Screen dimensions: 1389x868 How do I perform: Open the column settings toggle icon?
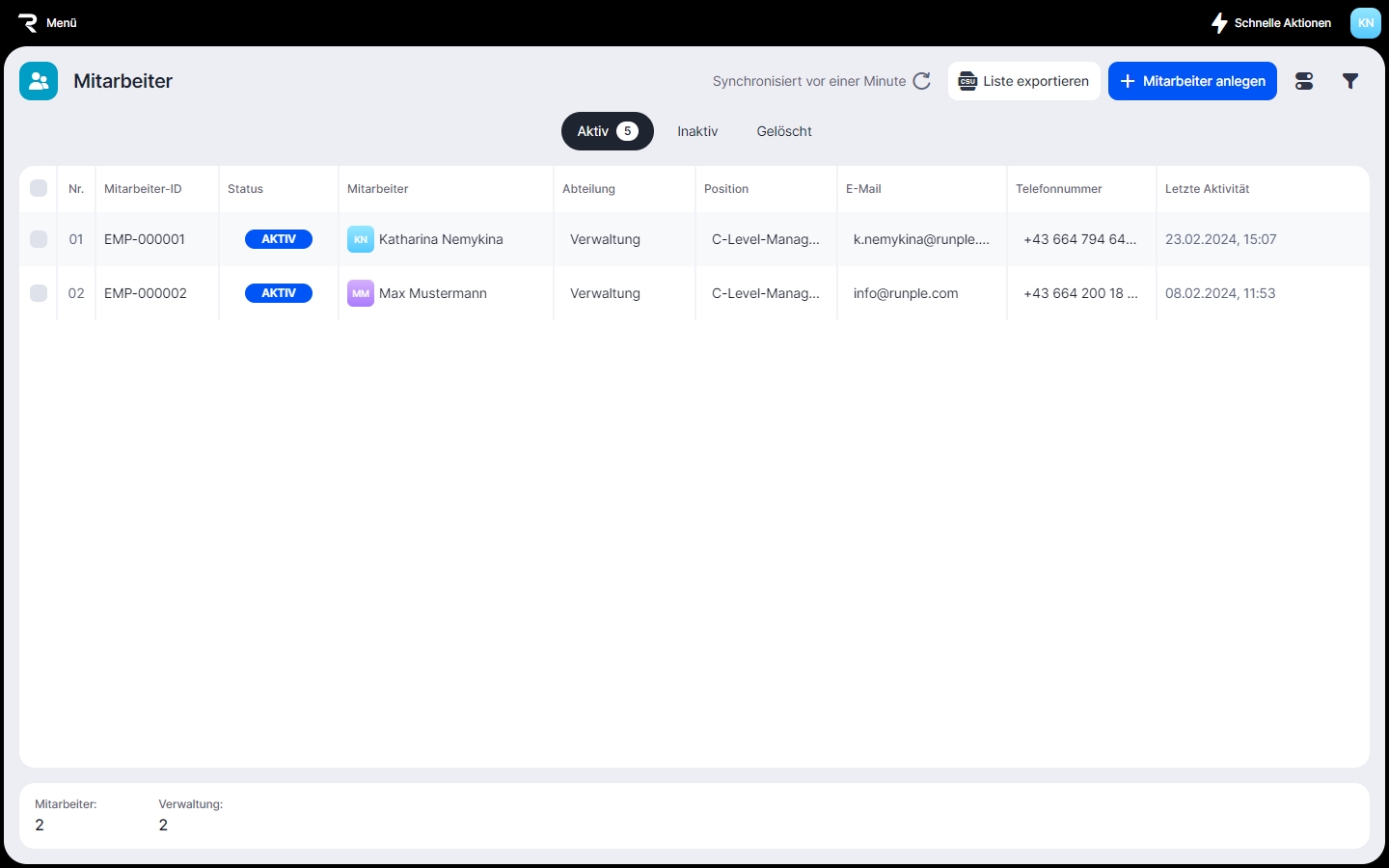[x=1304, y=81]
